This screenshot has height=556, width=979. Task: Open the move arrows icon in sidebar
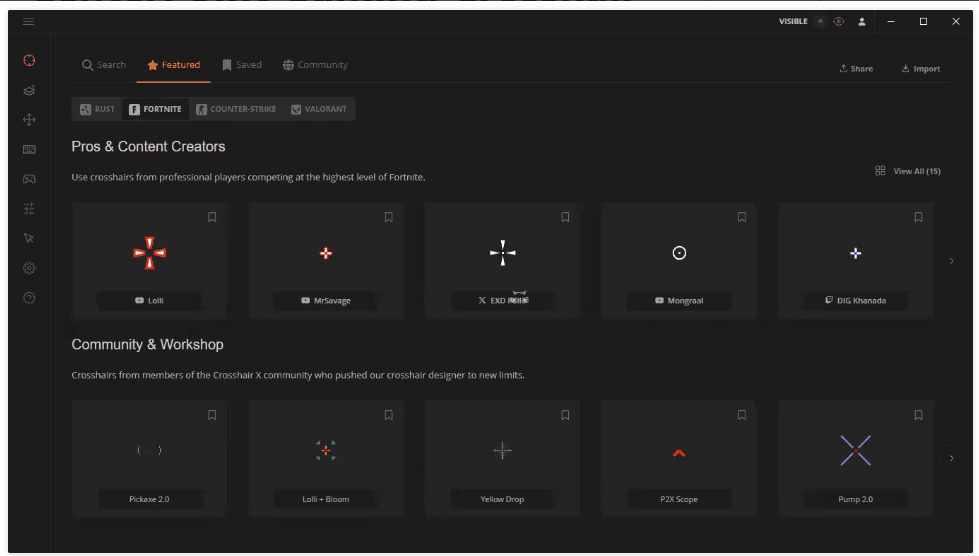pos(29,120)
